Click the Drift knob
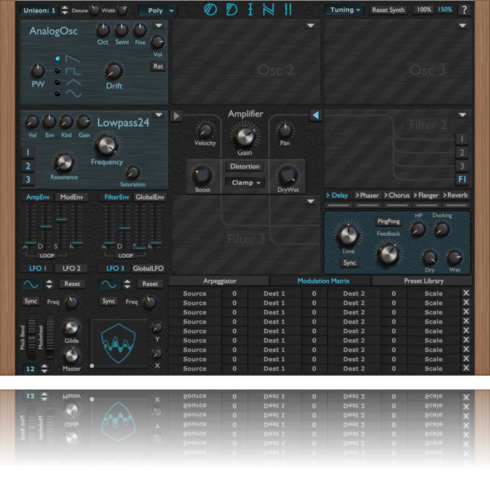Viewport: 490px width, 480px height. (x=114, y=71)
